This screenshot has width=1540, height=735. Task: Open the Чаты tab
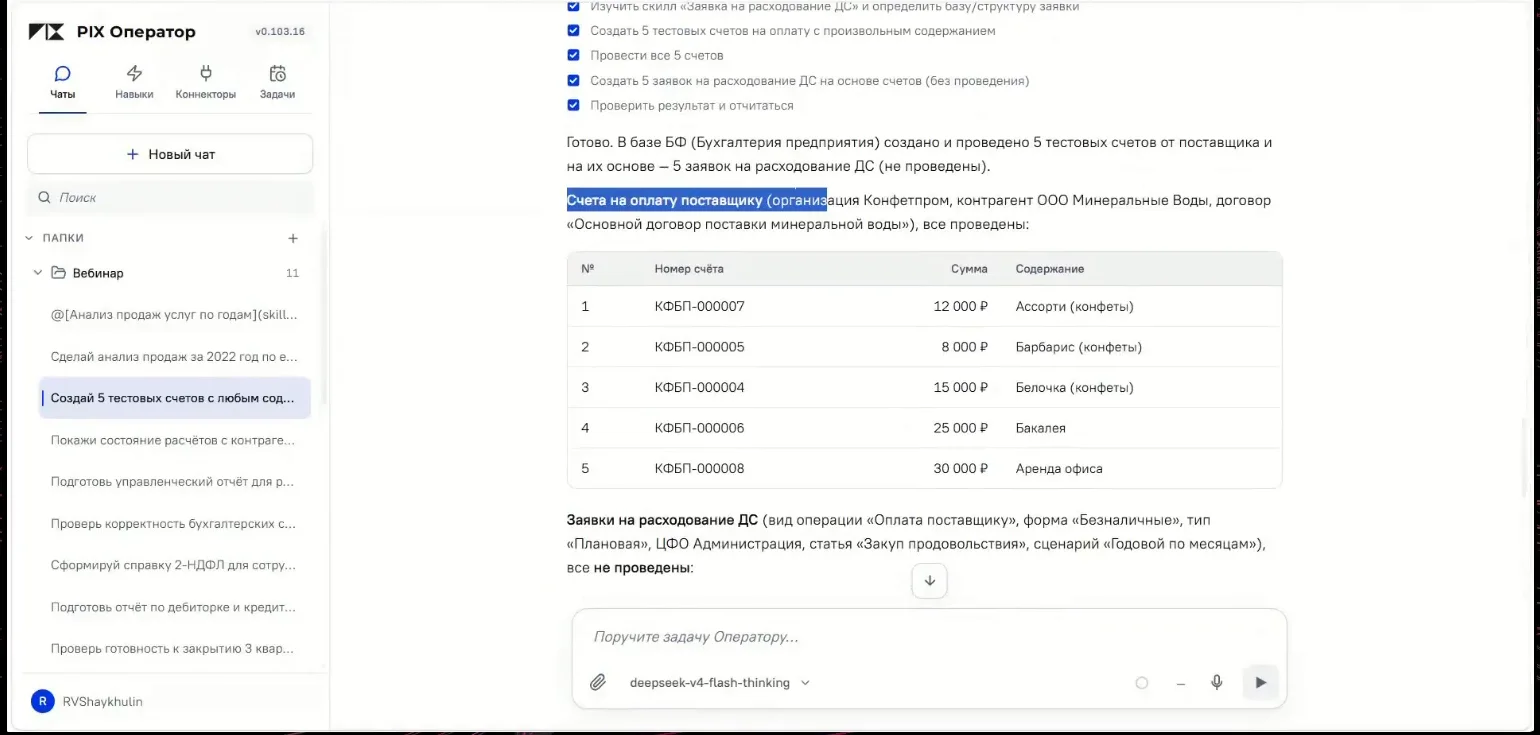62,83
